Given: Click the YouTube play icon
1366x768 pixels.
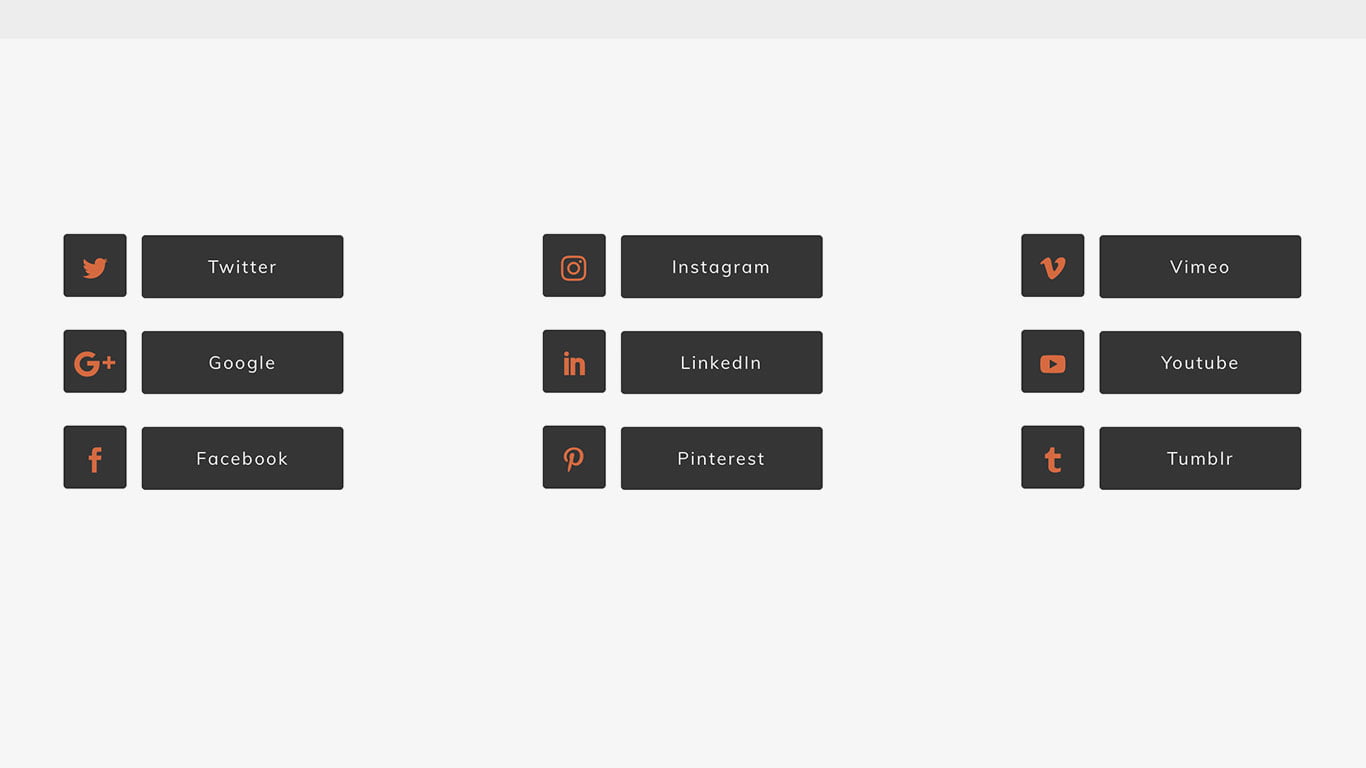Looking at the screenshot, I should tap(1053, 363).
